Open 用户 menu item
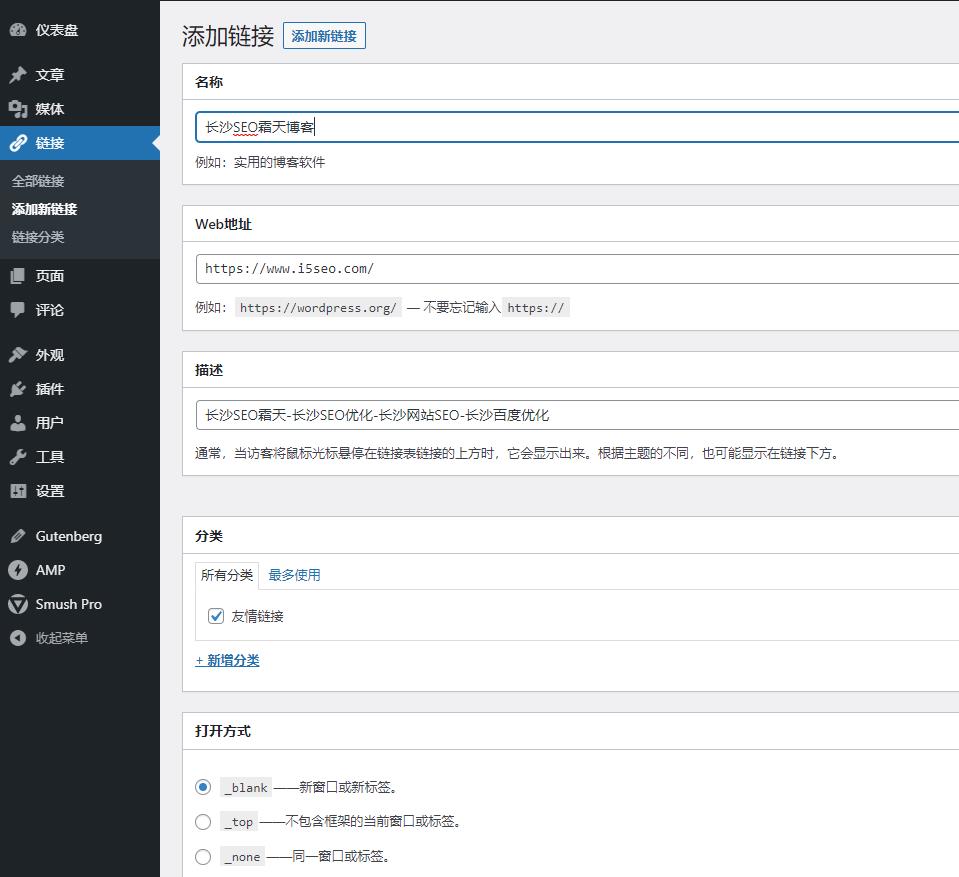Image resolution: width=959 pixels, height=877 pixels. click(50, 423)
